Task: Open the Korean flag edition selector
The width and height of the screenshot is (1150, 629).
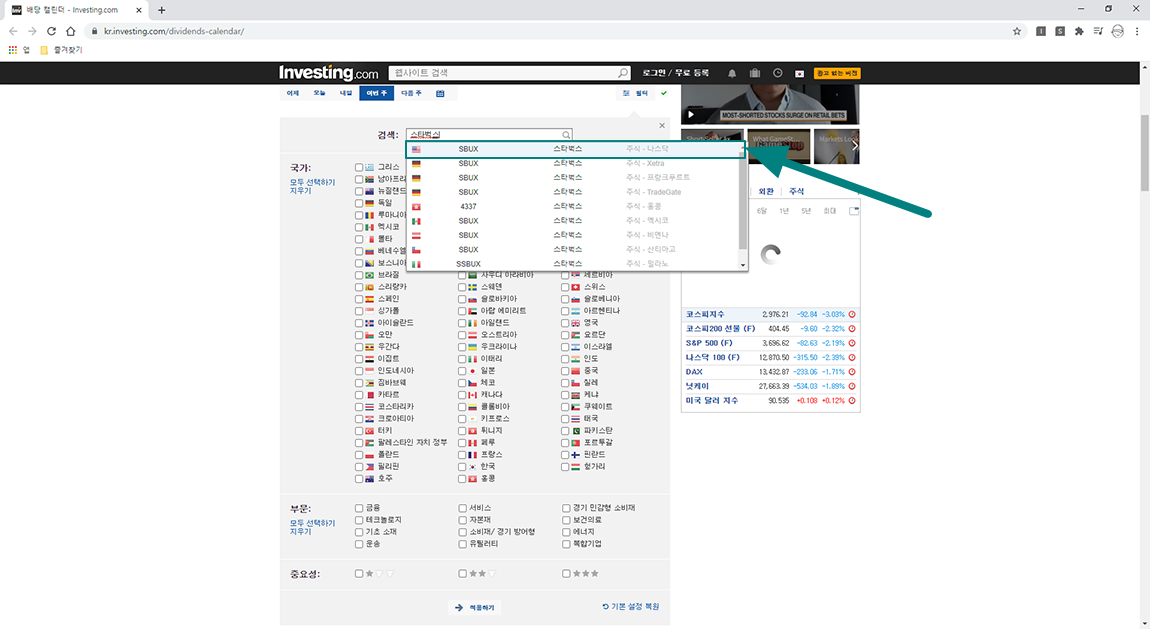Action: point(799,73)
